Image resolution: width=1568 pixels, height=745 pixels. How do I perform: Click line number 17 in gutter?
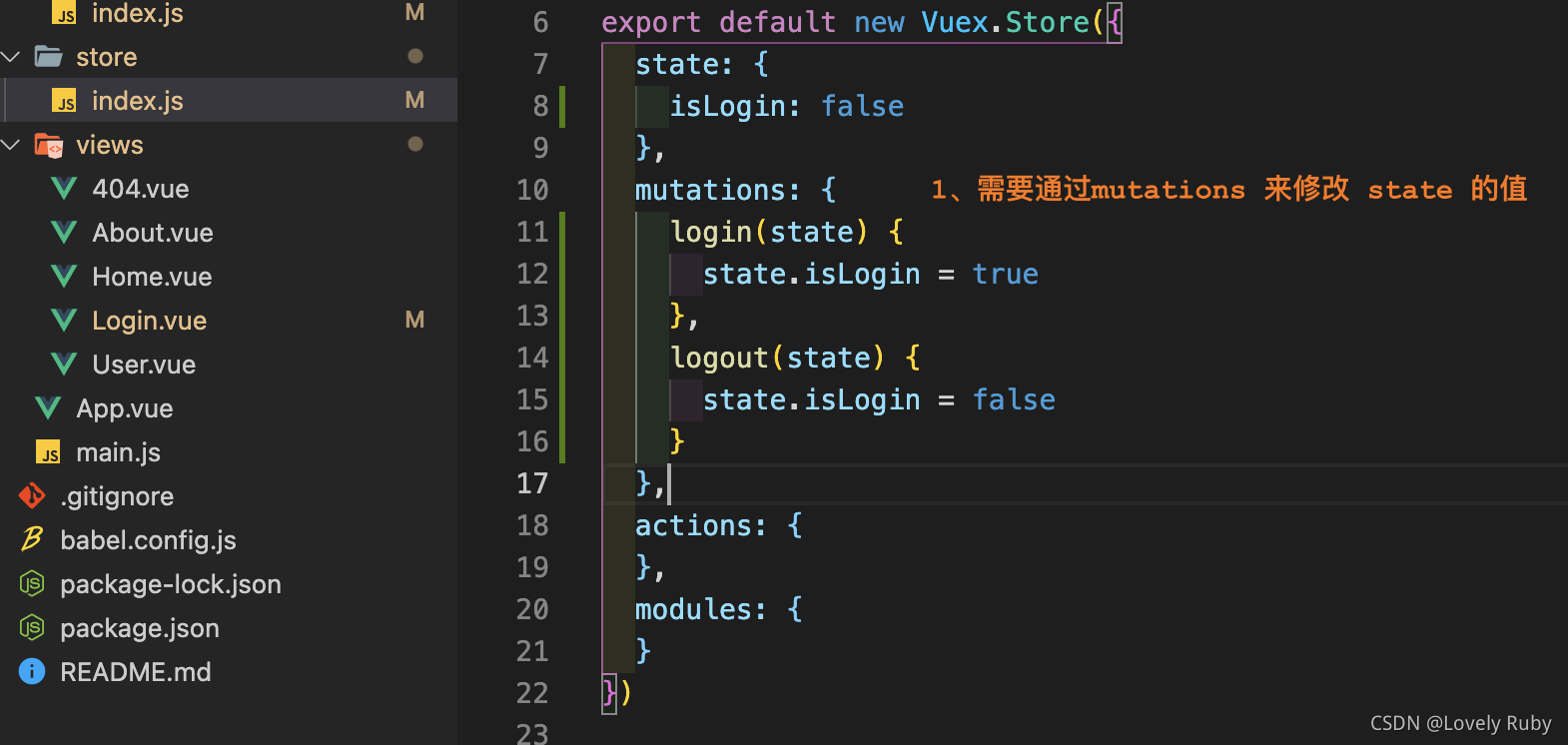coord(532,483)
